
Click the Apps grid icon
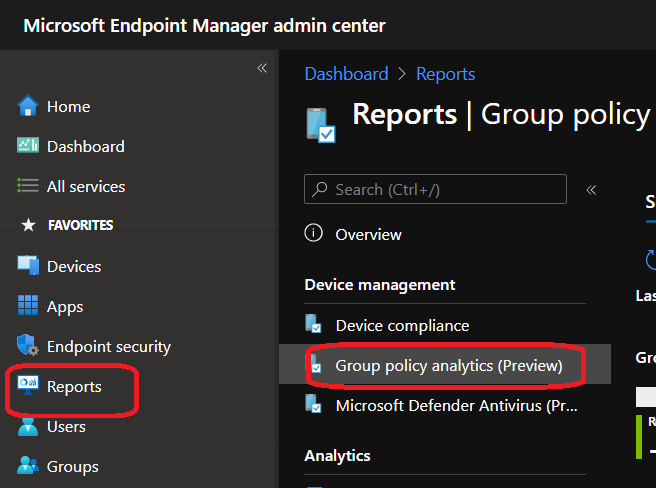tap(27, 307)
